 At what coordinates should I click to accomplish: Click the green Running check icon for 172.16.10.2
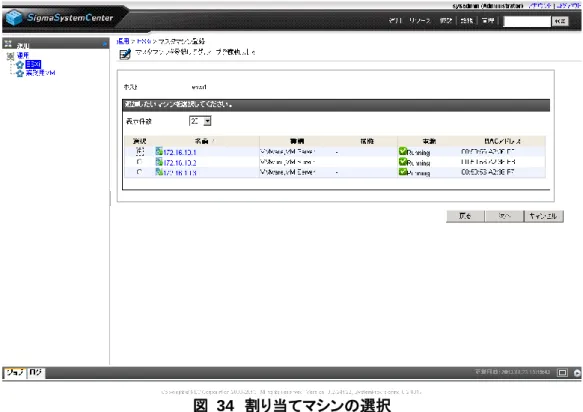(x=403, y=161)
